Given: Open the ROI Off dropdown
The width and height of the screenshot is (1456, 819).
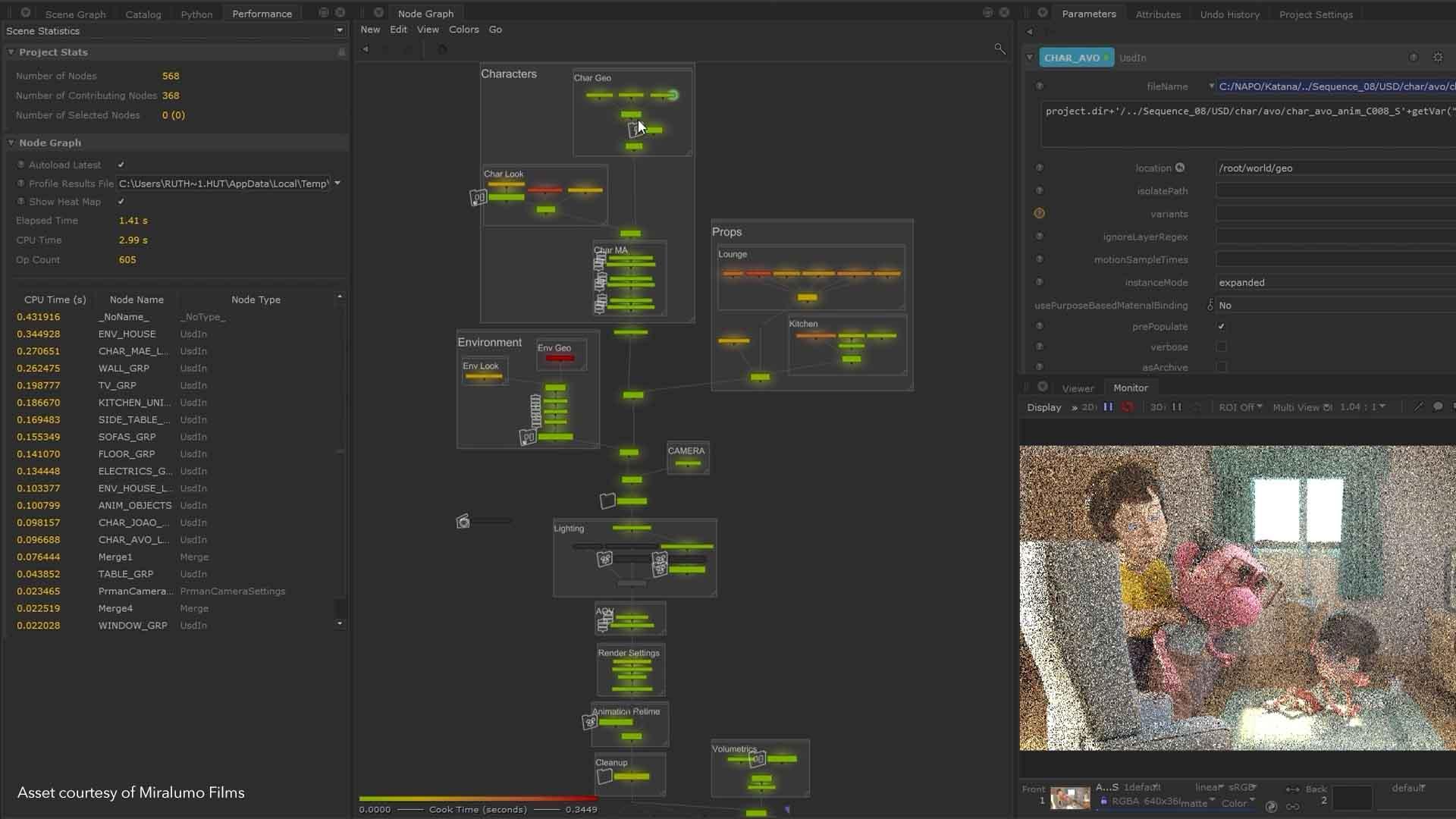Looking at the screenshot, I should click(x=1240, y=407).
